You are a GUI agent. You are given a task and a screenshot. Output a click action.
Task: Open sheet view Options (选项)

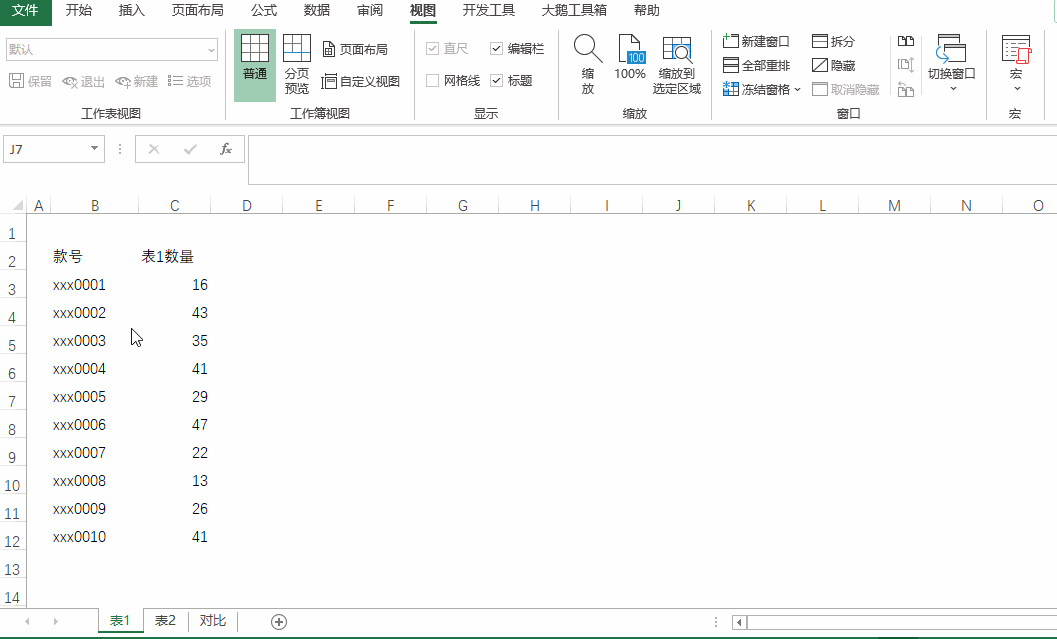[189, 82]
